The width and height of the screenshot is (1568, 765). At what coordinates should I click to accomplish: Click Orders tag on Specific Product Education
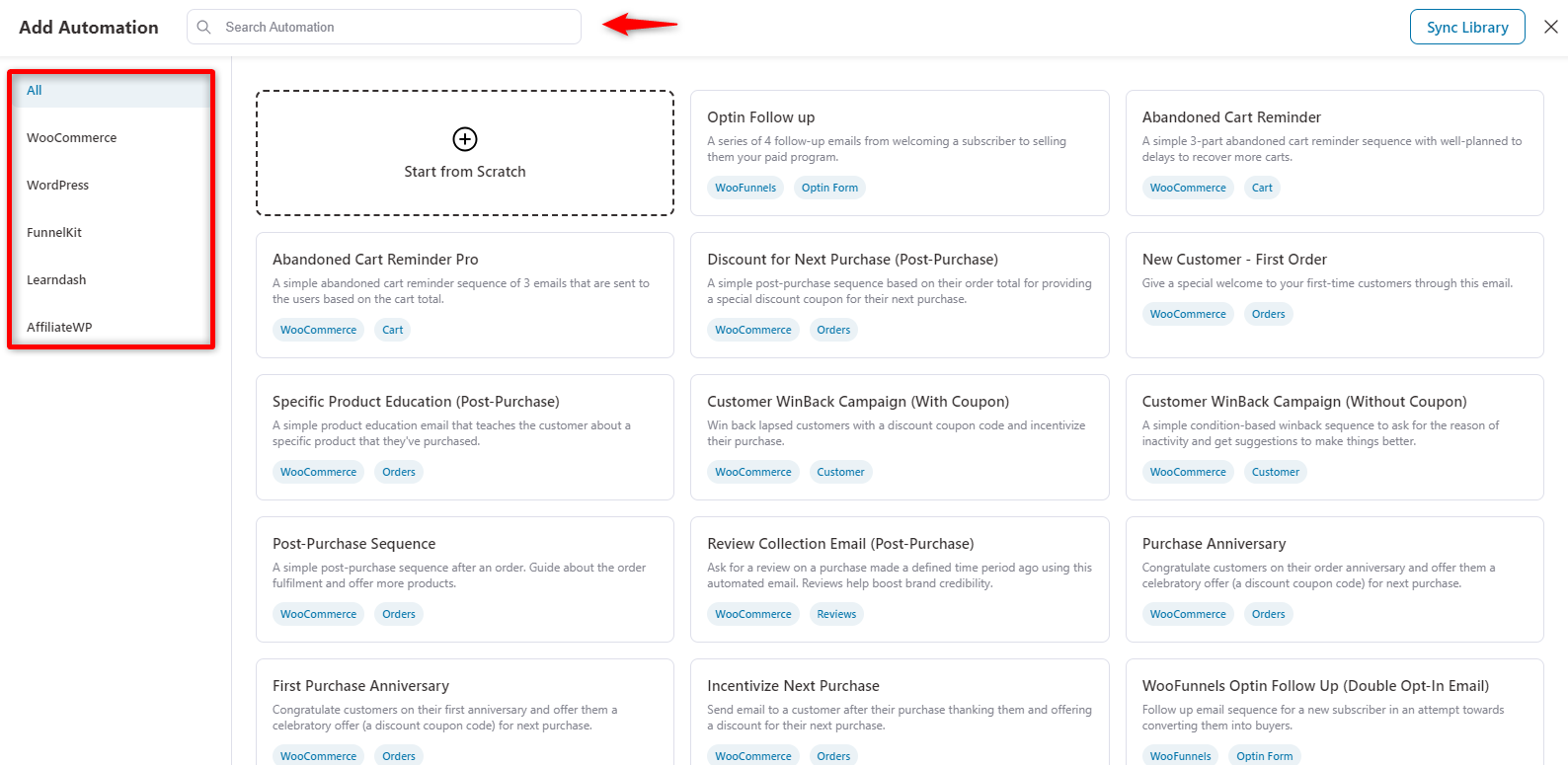[x=399, y=472]
